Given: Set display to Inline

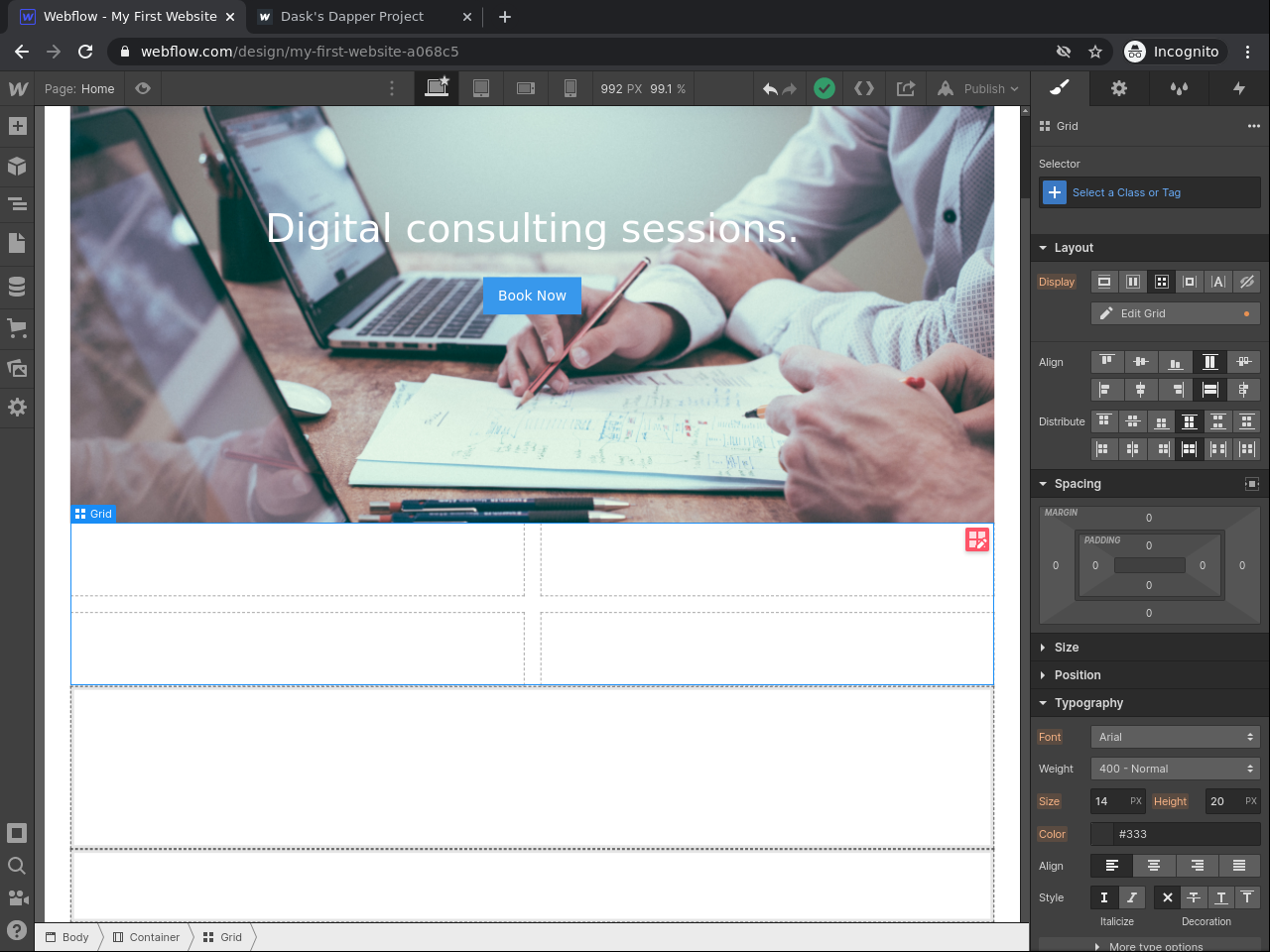Looking at the screenshot, I should click(1218, 282).
